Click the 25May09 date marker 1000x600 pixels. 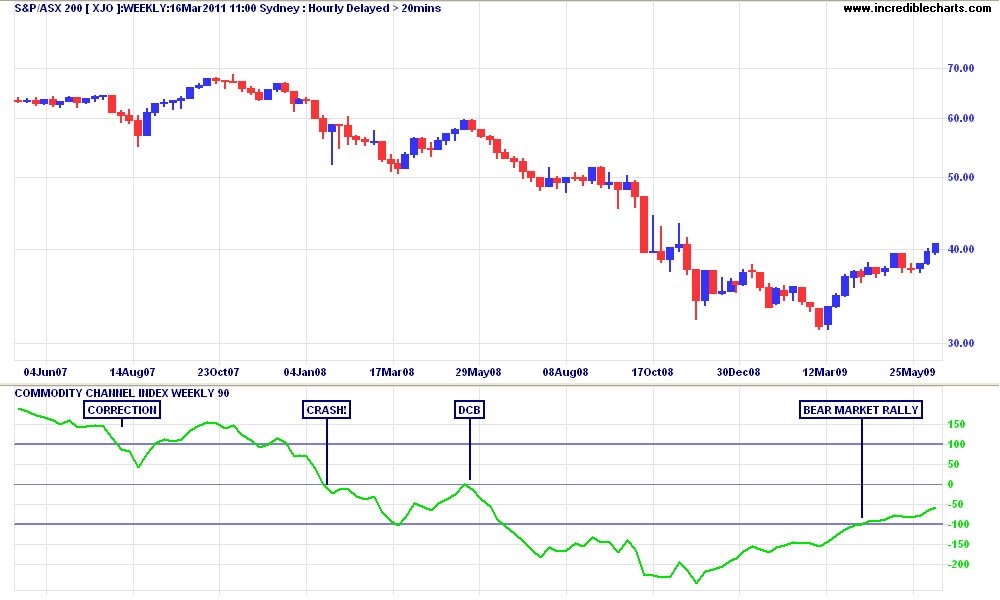coord(913,372)
